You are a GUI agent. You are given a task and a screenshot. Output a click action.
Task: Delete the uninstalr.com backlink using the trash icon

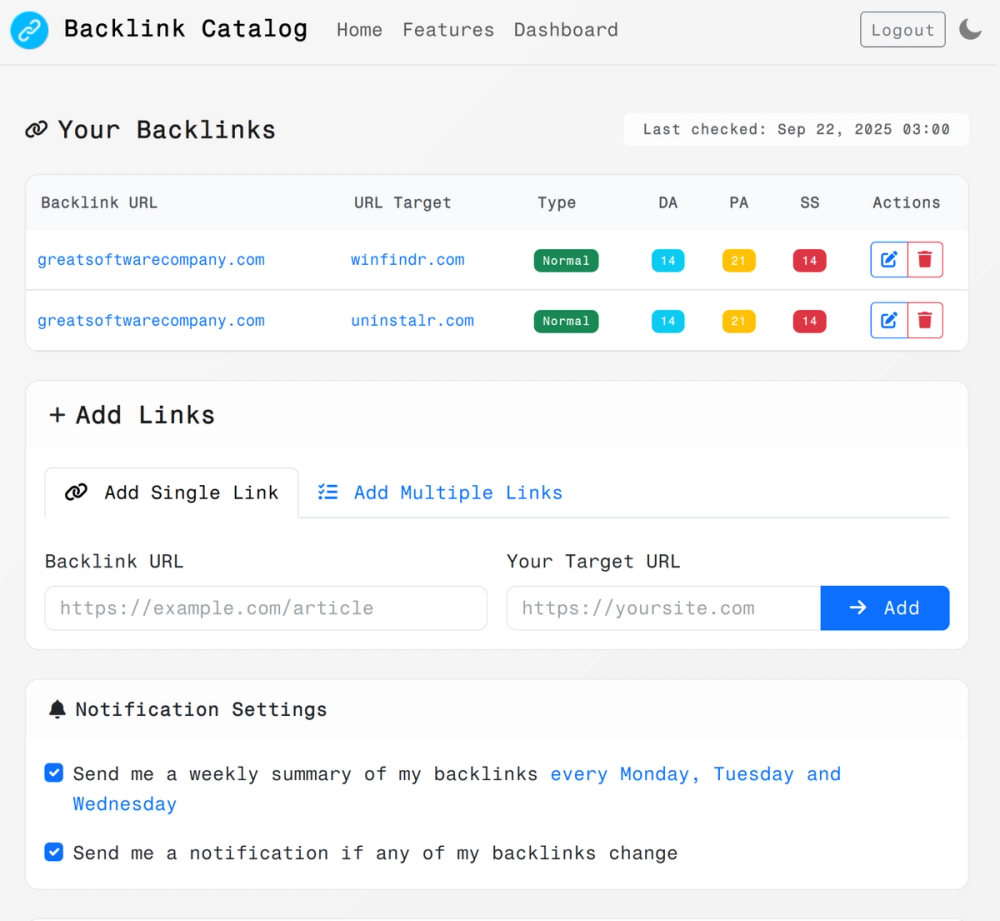pos(925,320)
